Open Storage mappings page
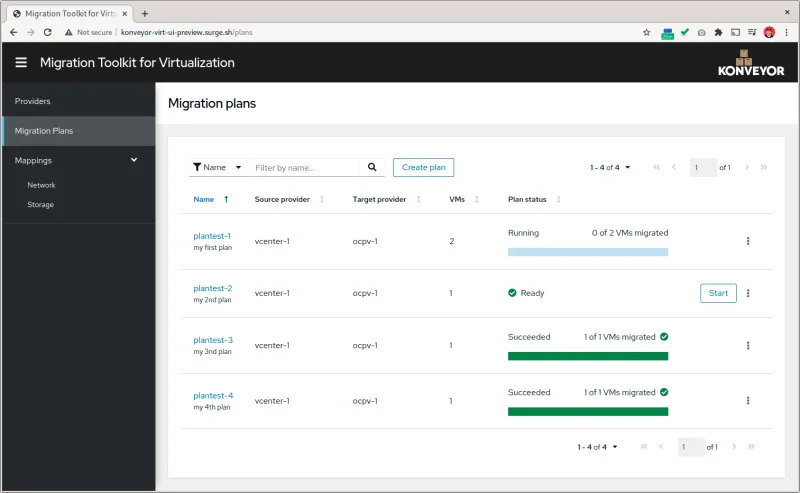The width and height of the screenshot is (800, 493). pos(41,204)
